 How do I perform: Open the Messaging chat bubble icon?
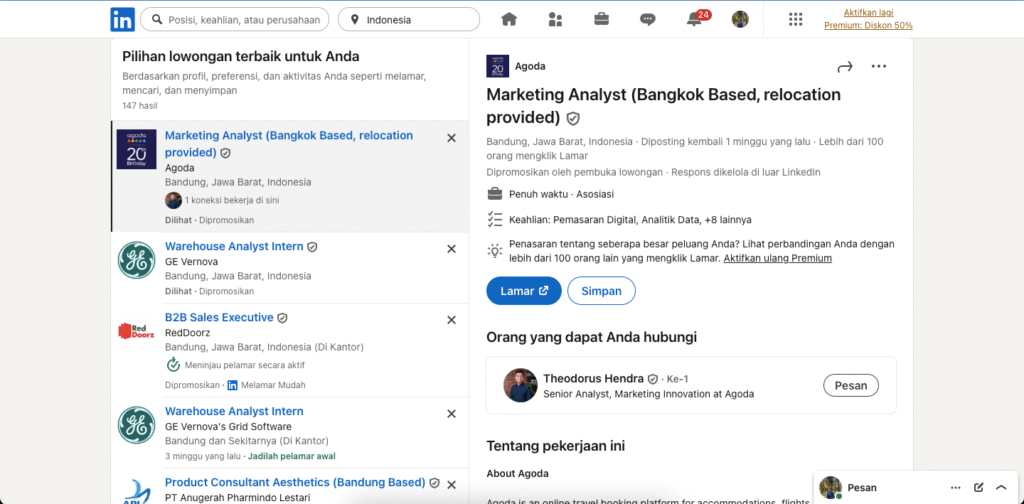(x=648, y=20)
